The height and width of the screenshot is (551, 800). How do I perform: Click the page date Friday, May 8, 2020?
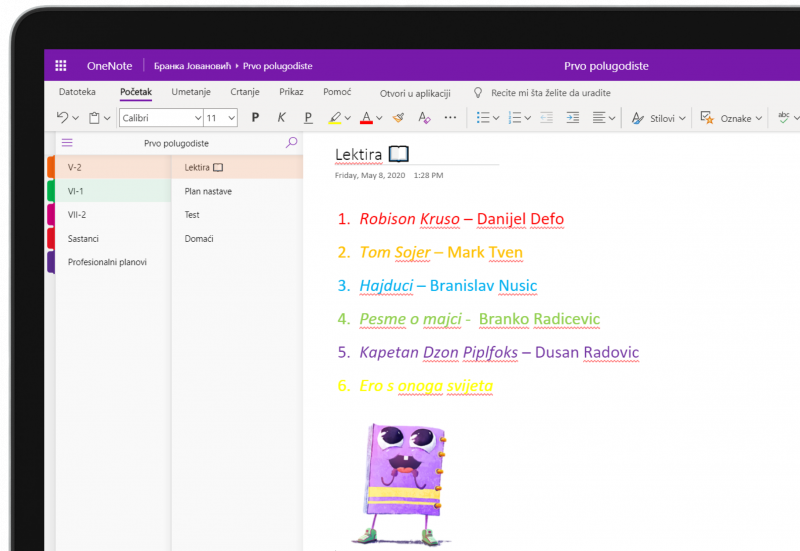(370, 175)
